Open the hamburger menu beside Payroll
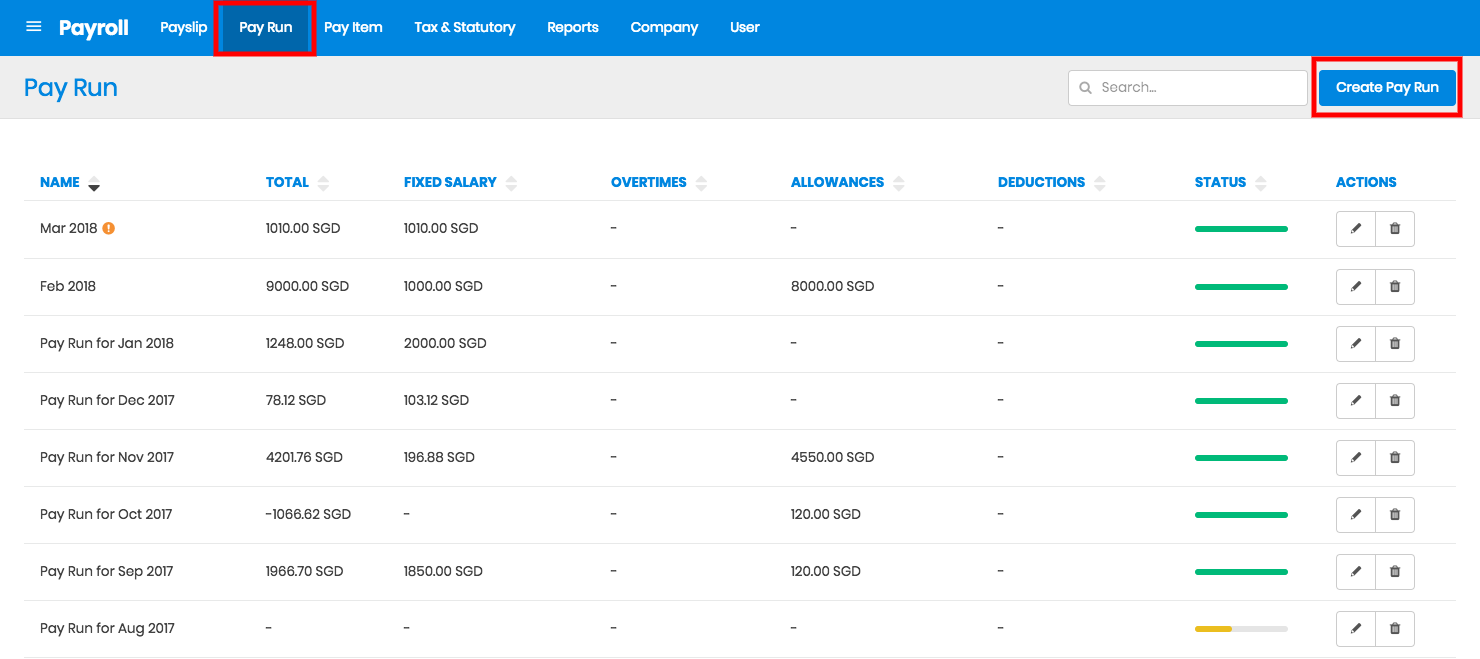 pos(34,27)
